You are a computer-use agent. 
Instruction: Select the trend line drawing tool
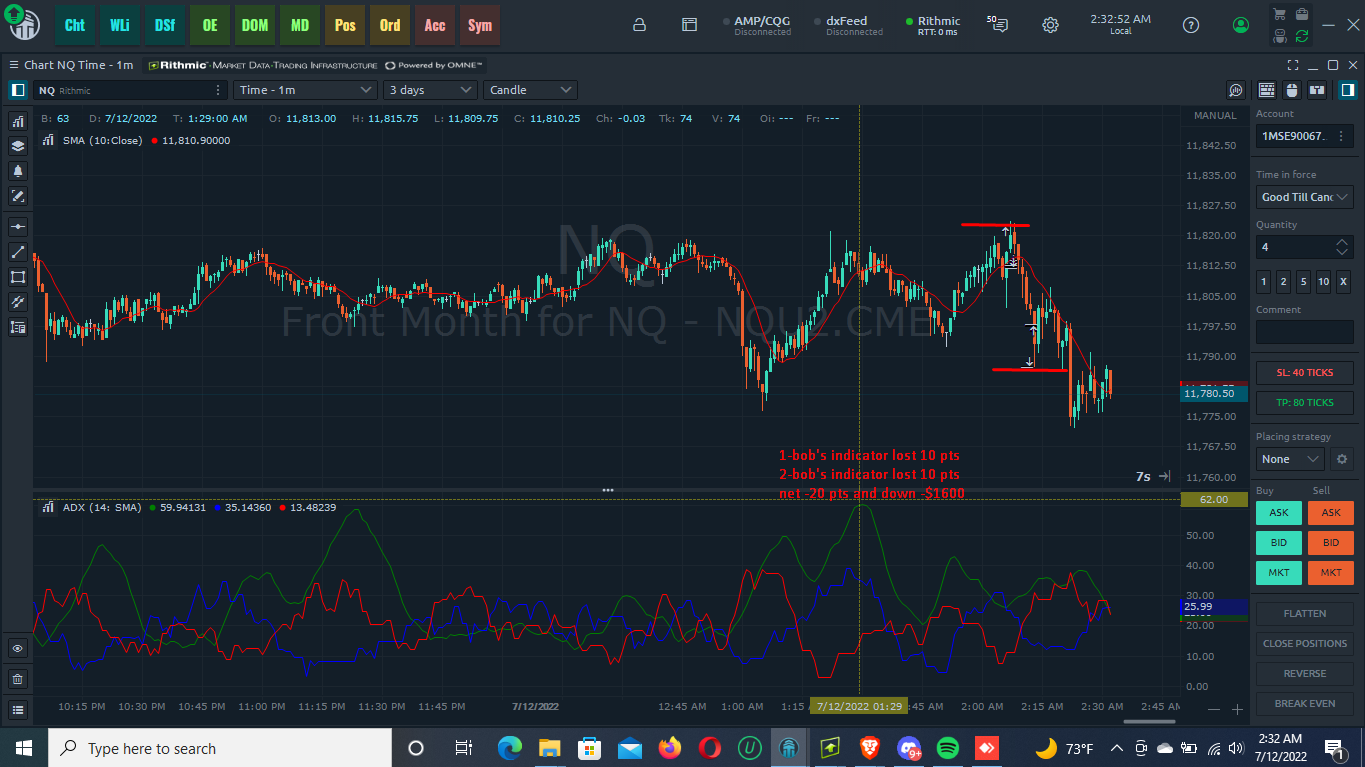tap(18, 252)
